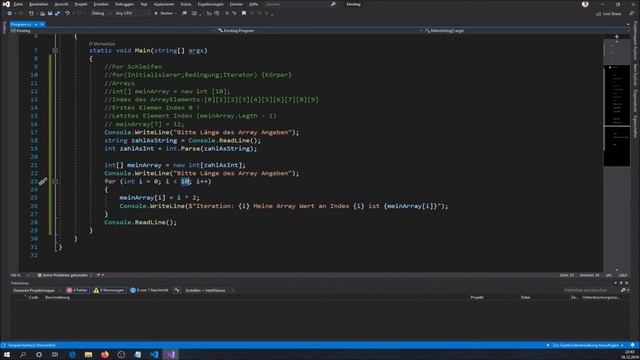This screenshot has width=640, height=360.
Task: Open the Debug configuration dropdown
Action: tap(100, 13)
